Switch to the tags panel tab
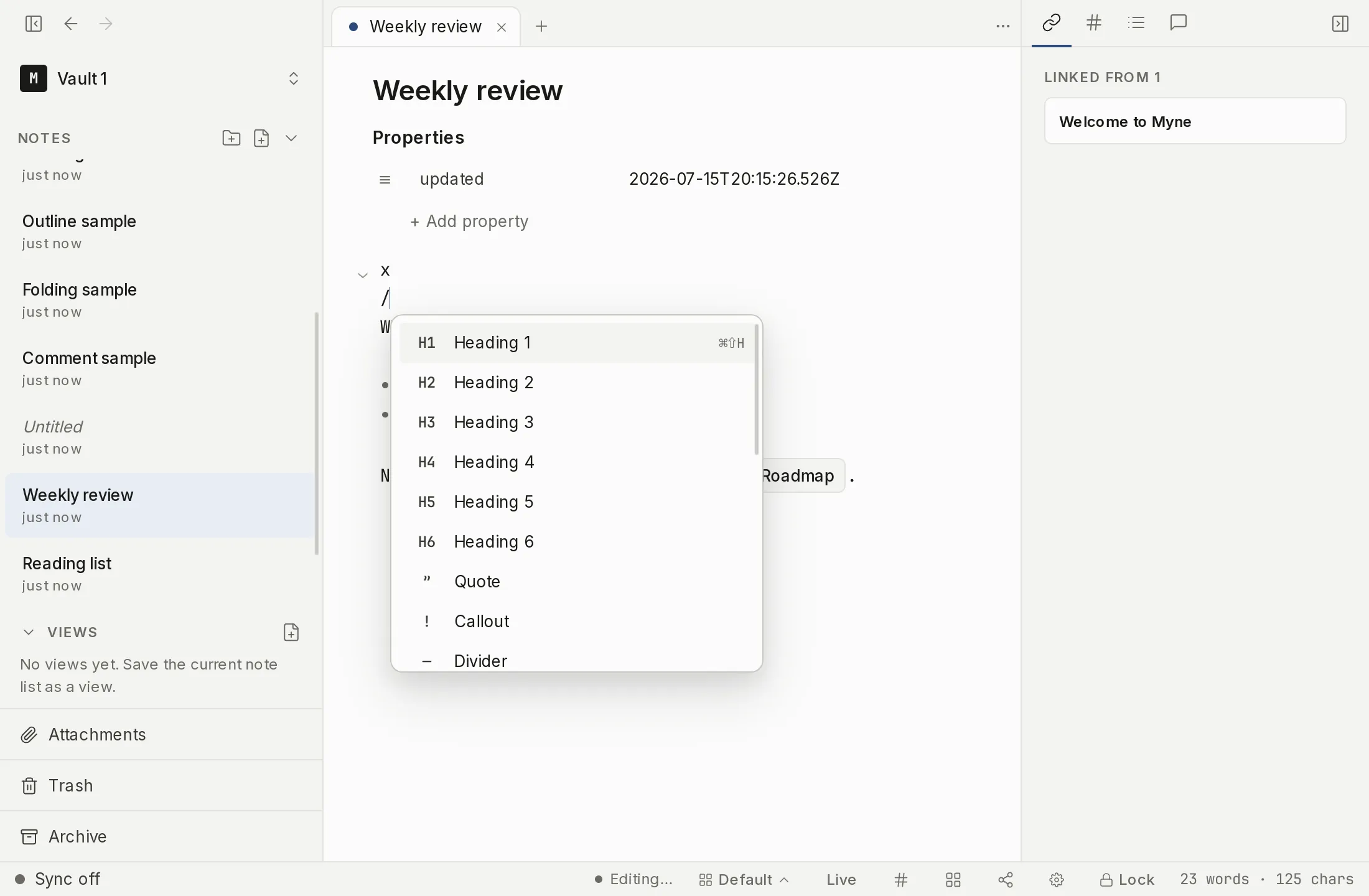 point(1094,24)
